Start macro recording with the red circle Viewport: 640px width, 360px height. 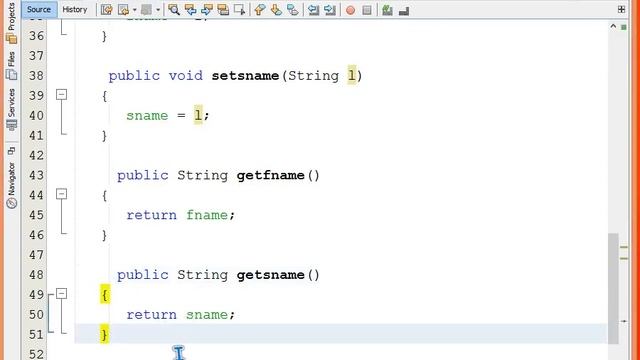[350, 10]
